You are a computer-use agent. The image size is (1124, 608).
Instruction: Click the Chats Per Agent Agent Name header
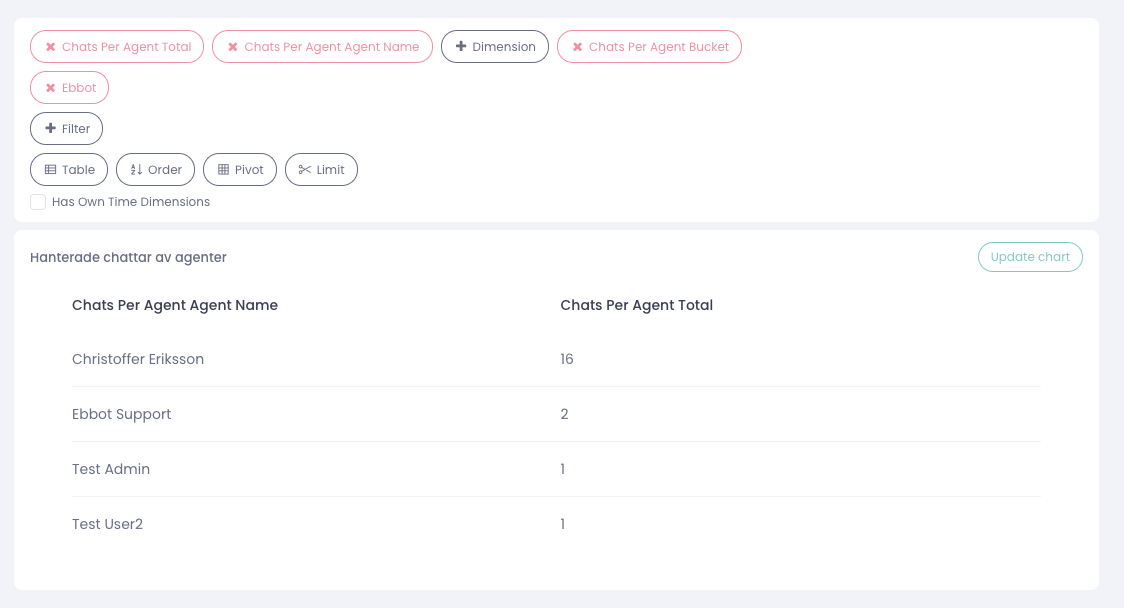click(175, 305)
